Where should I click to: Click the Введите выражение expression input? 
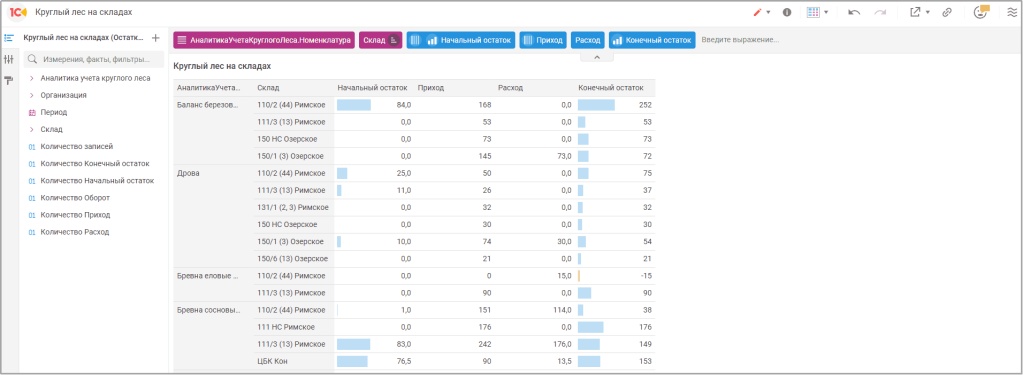click(x=740, y=40)
